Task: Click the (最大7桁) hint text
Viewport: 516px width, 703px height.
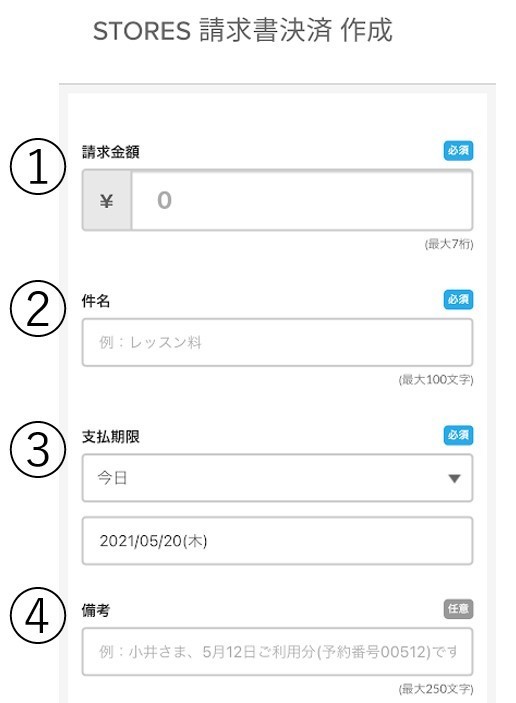Action: [449, 244]
